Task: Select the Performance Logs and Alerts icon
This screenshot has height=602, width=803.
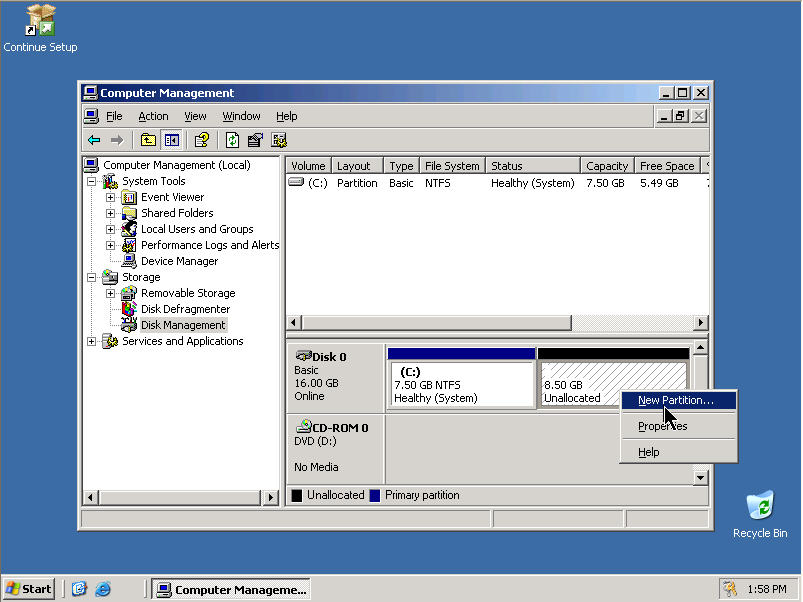Action: (129, 245)
